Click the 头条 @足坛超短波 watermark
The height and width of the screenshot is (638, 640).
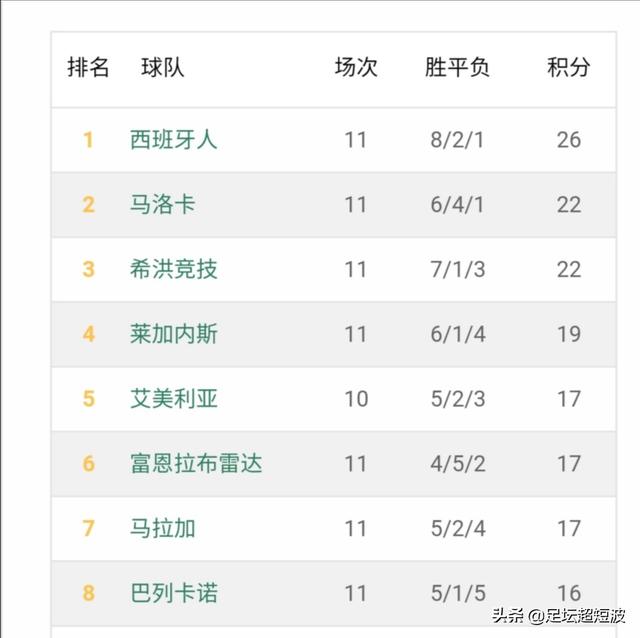pyautogui.click(x=559, y=615)
